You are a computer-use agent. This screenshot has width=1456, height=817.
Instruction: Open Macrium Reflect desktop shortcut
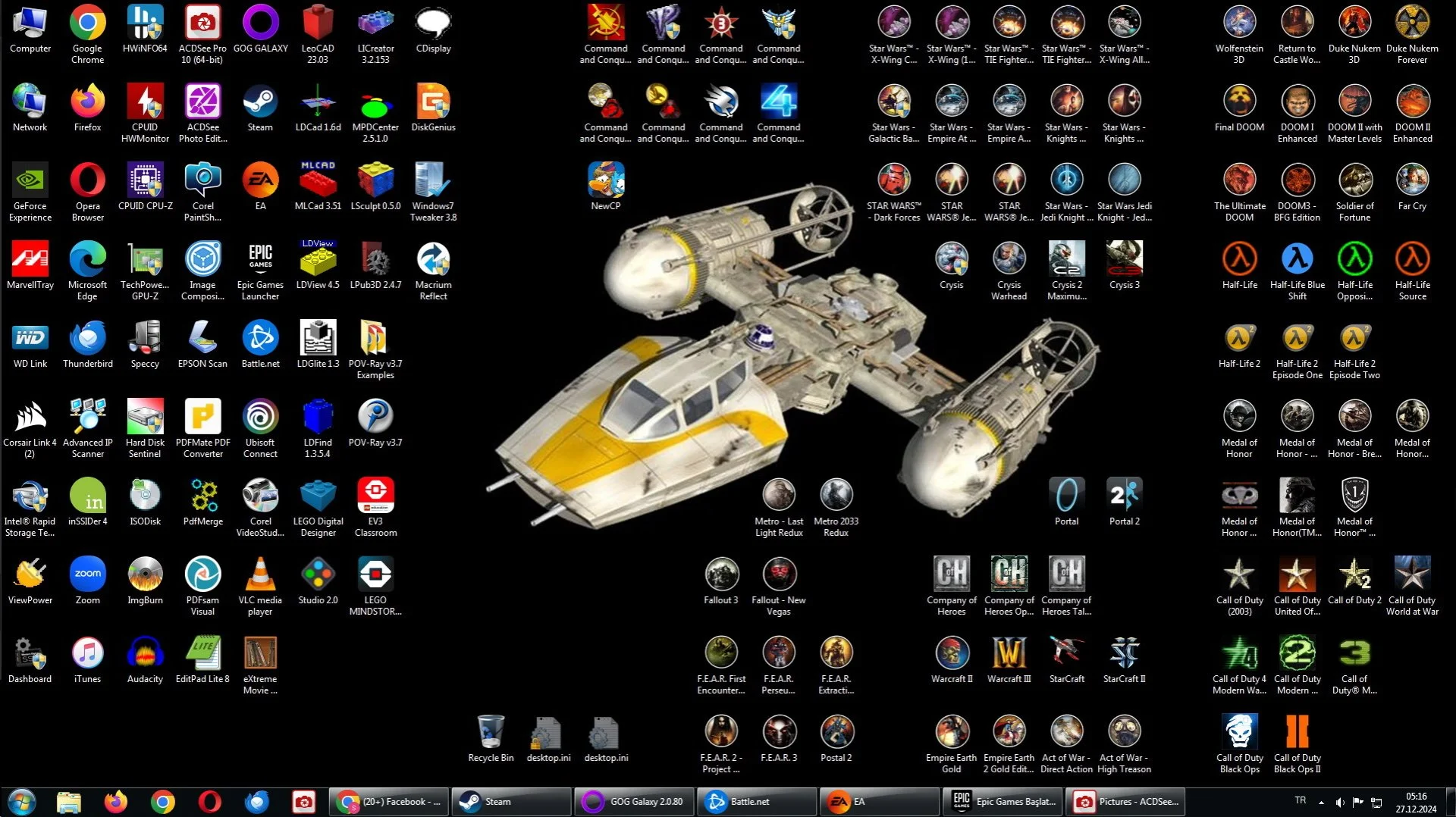click(x=433, y=271)
